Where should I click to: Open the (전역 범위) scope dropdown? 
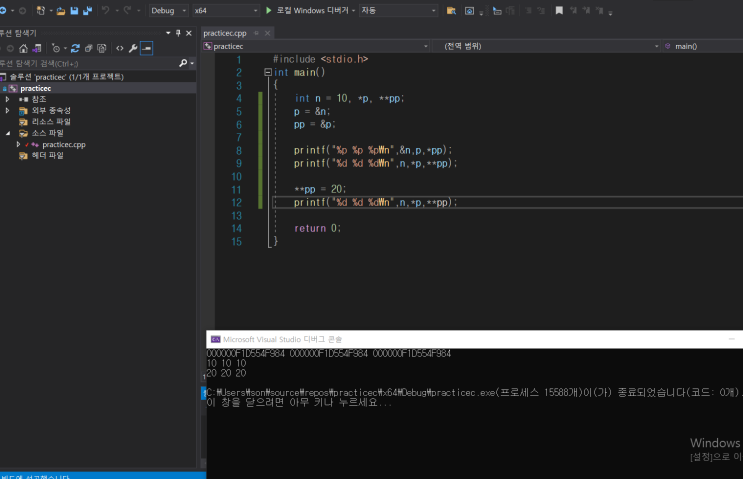click(547, 46)
